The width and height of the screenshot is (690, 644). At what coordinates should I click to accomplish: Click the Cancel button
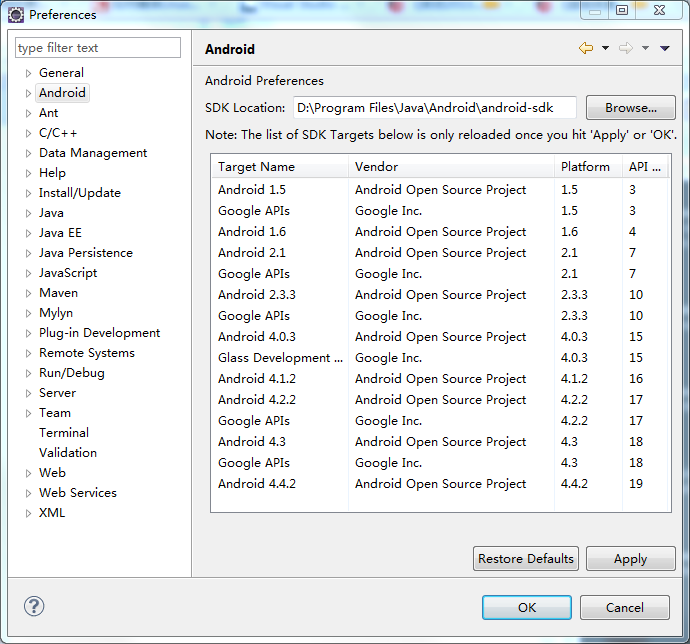625,608
